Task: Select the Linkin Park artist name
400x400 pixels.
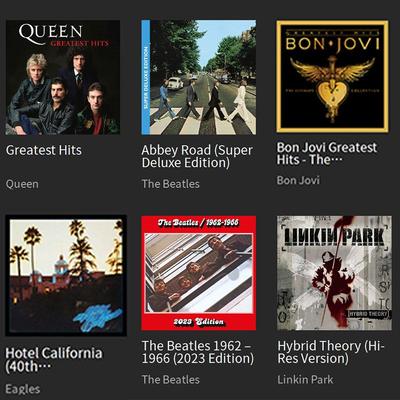Action: point(305,380)
